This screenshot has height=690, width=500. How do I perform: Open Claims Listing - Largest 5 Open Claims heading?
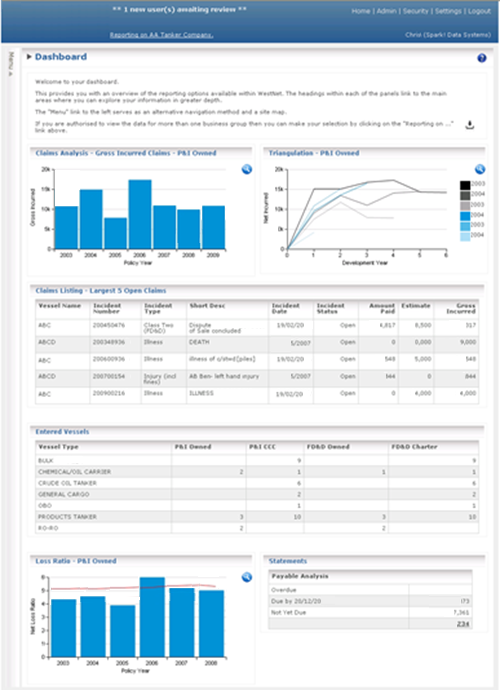pyautogui.click(x=101, y=290)
